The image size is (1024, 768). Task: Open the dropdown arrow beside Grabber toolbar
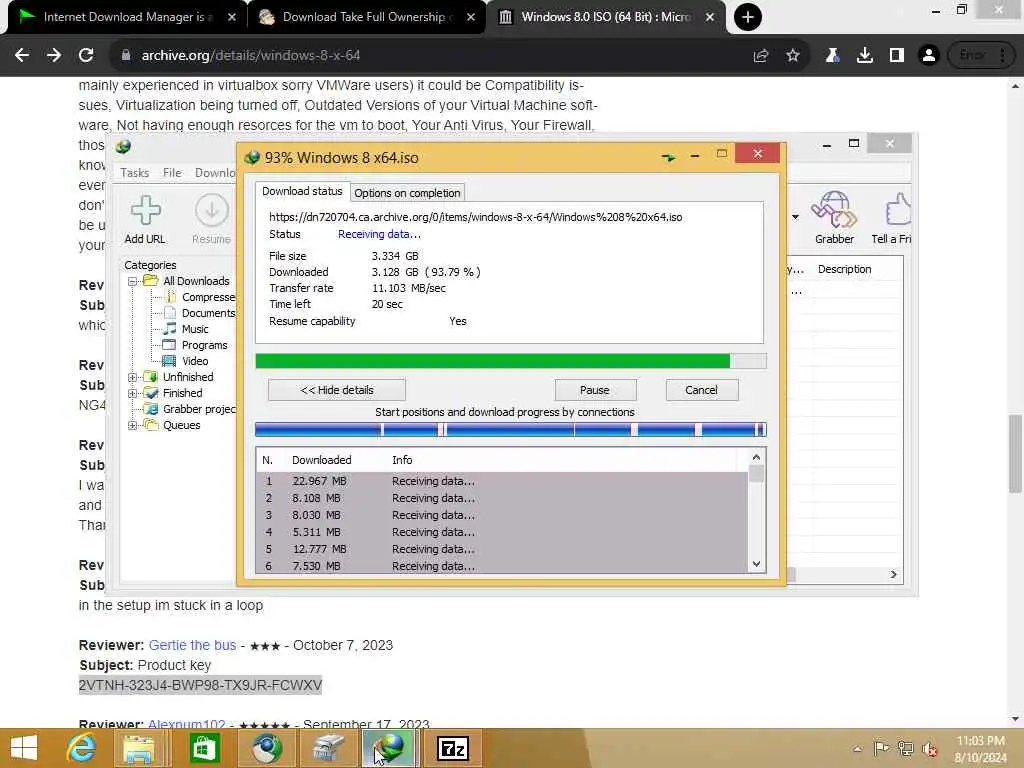click(x=795, y=217)
